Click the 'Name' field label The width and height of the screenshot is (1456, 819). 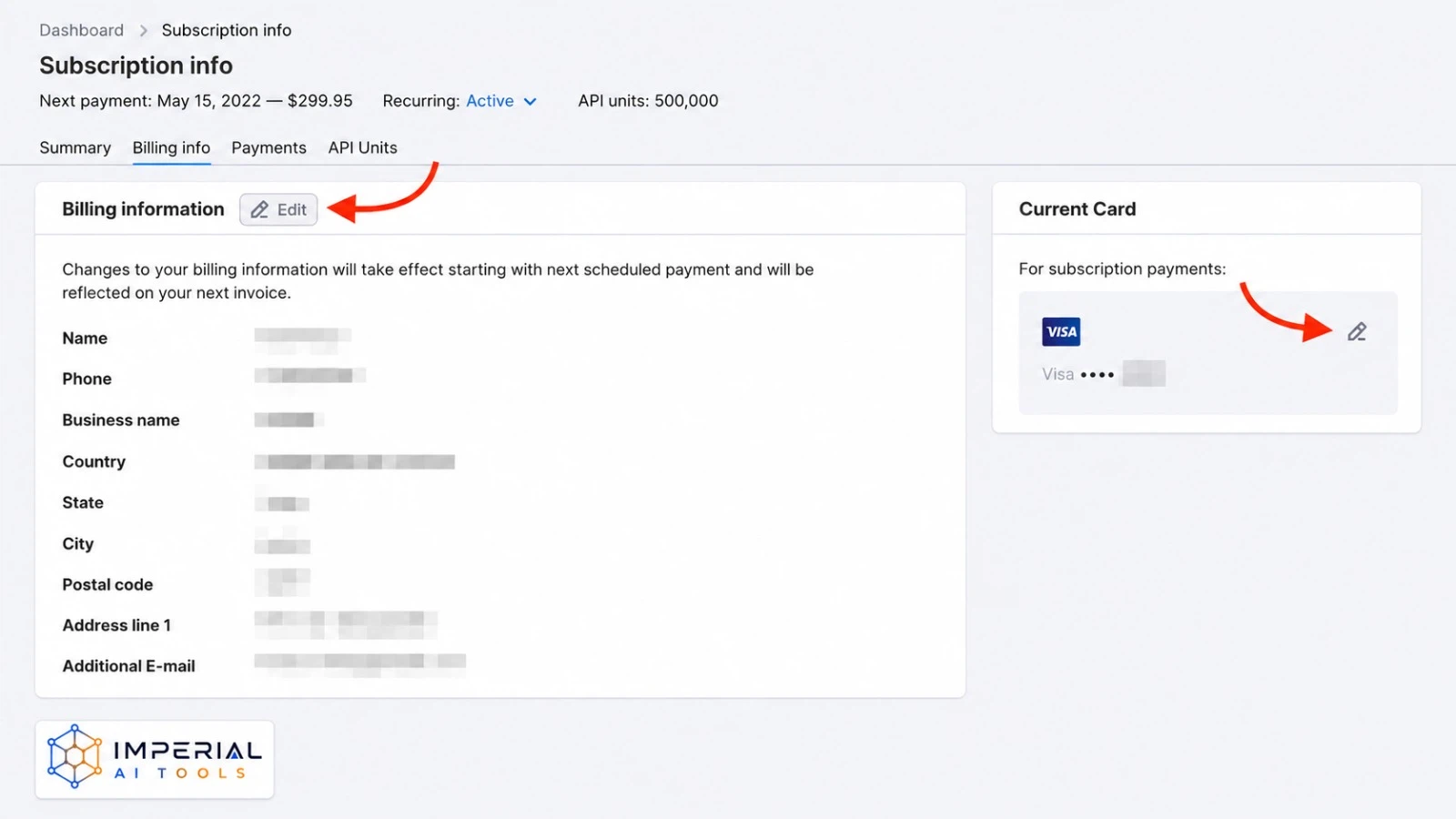(x=85, y=339)
